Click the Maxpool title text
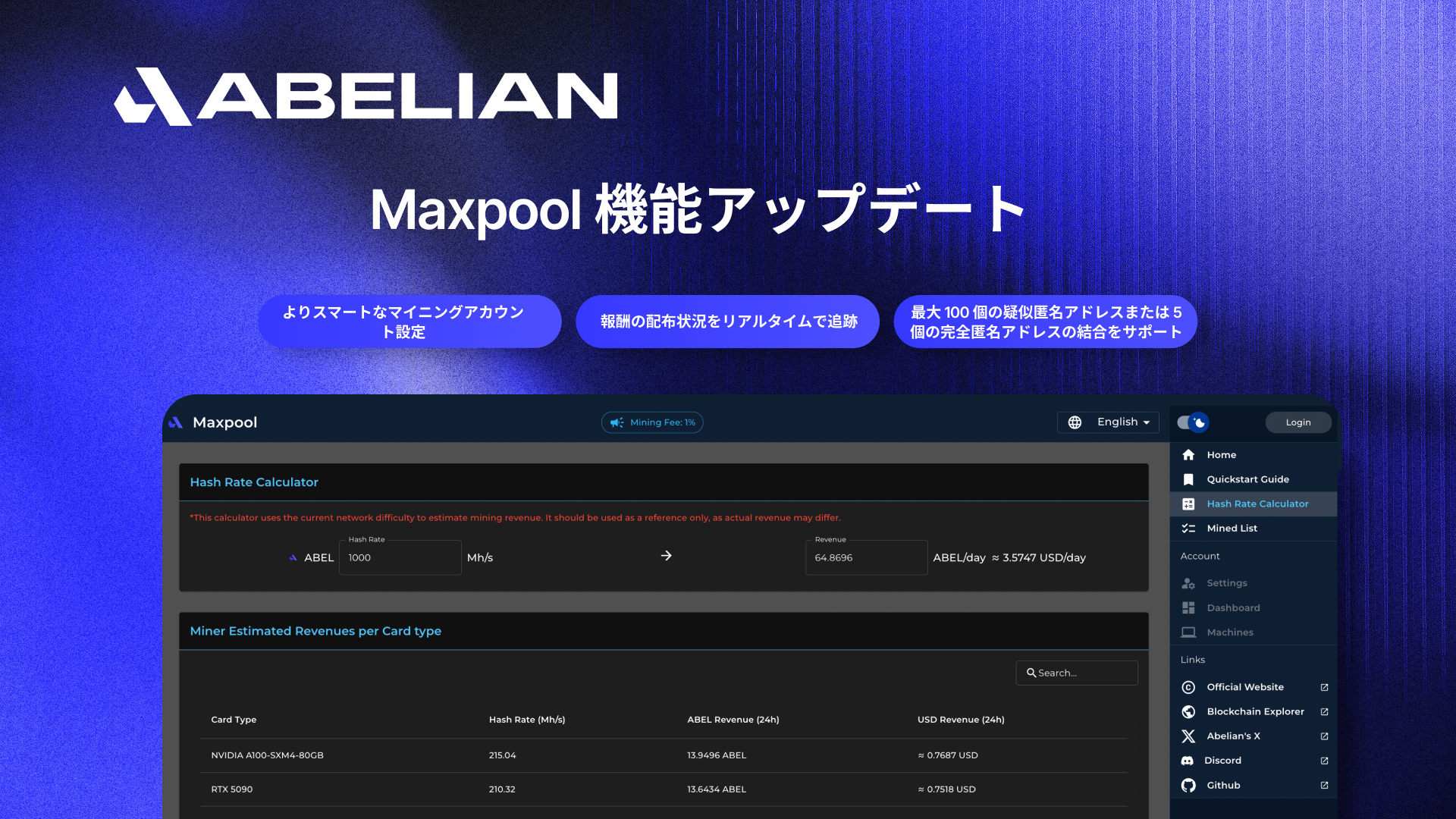The image size is (1456, 819). (x=224, y=422)
